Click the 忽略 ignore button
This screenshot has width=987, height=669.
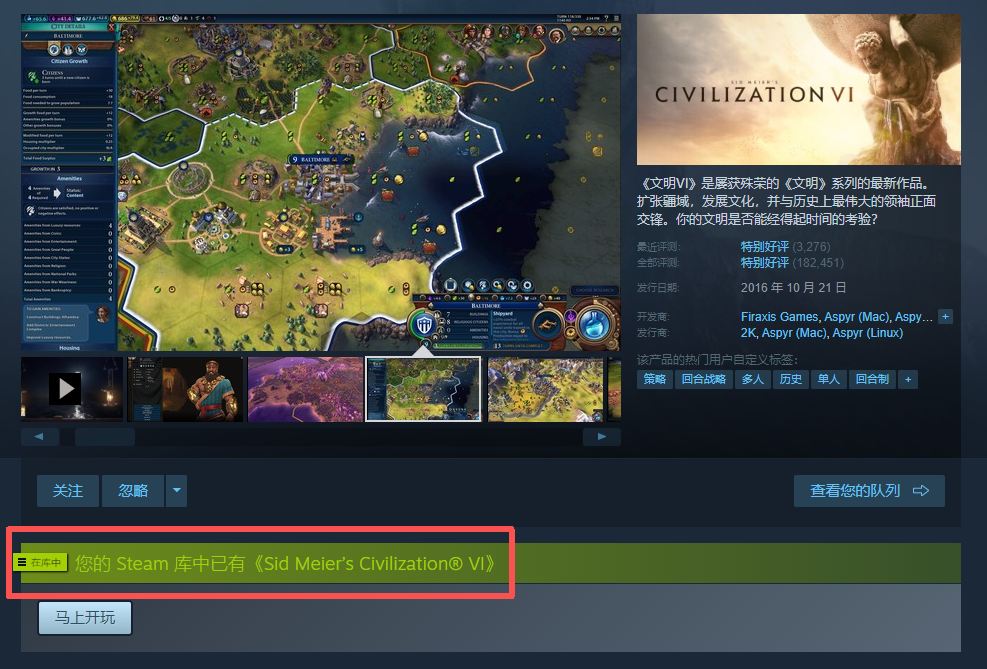[133, 490]
